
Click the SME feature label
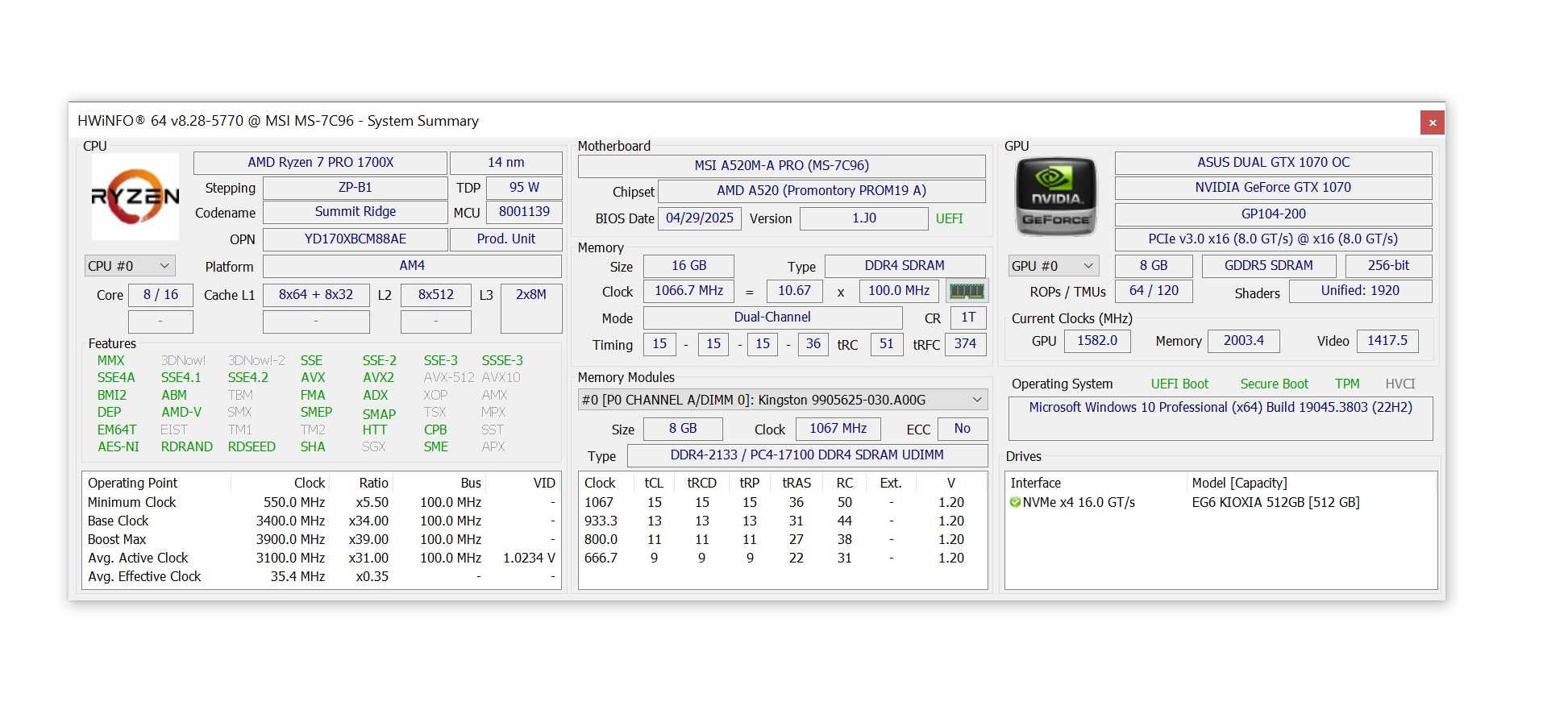click(436, 446)
